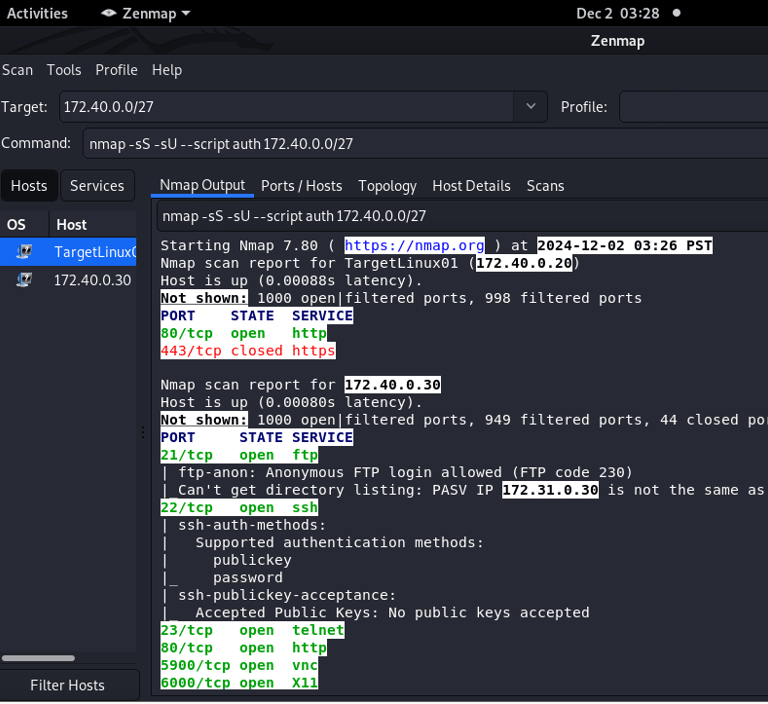The height and width of the screenshot is (704, 768).
Task: Switch to the Ports / Hosts tab
Action: [302, 186]
